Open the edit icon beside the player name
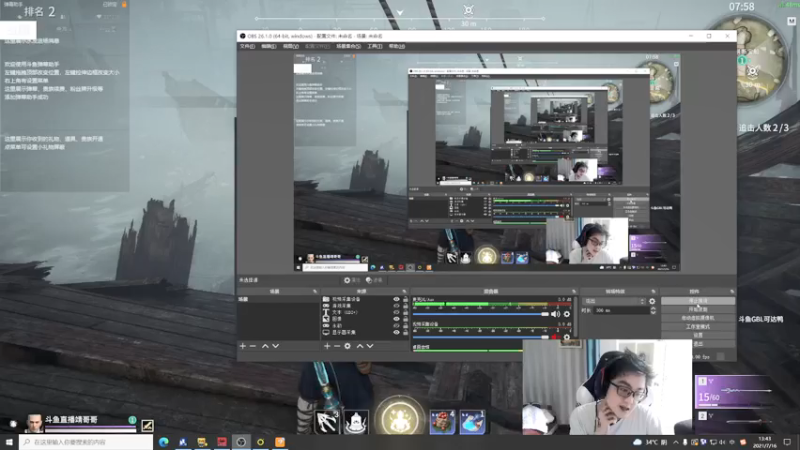 click(x=147, y=425)
